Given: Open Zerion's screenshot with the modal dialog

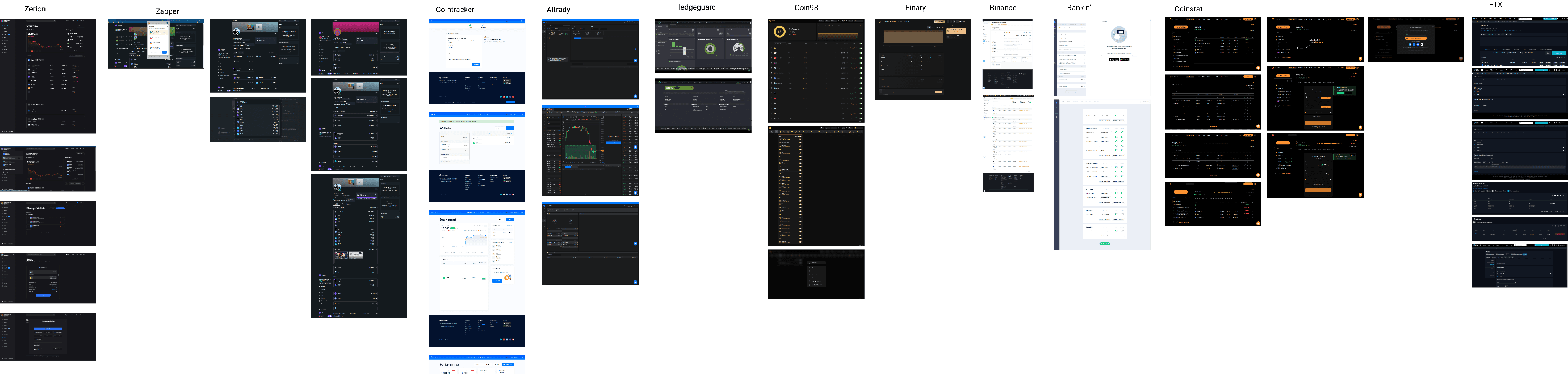Looking at the screenshot, I should (48, 337).
